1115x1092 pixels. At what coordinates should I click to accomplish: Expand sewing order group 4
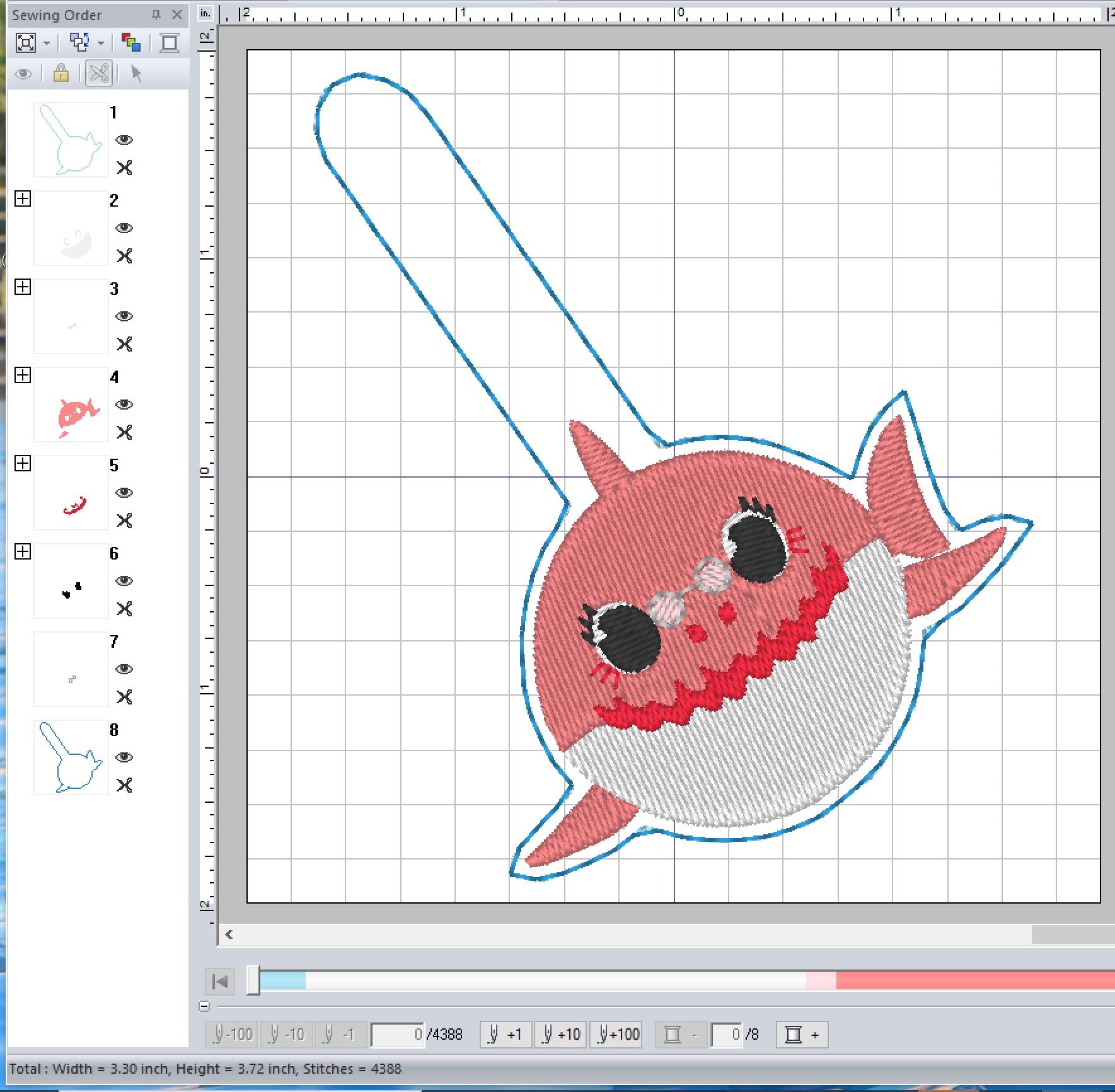(23, 376)
